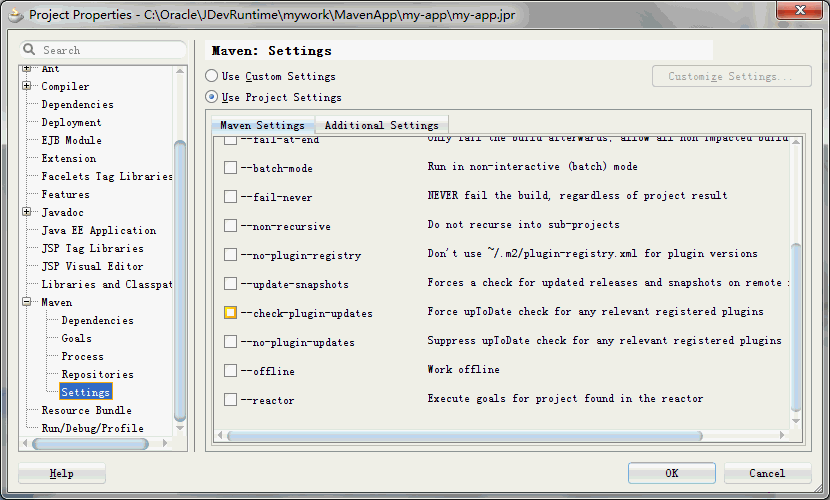Select the Process tree item
The image size is (830, 500).
pyautogui.click(x=82, y=356)
